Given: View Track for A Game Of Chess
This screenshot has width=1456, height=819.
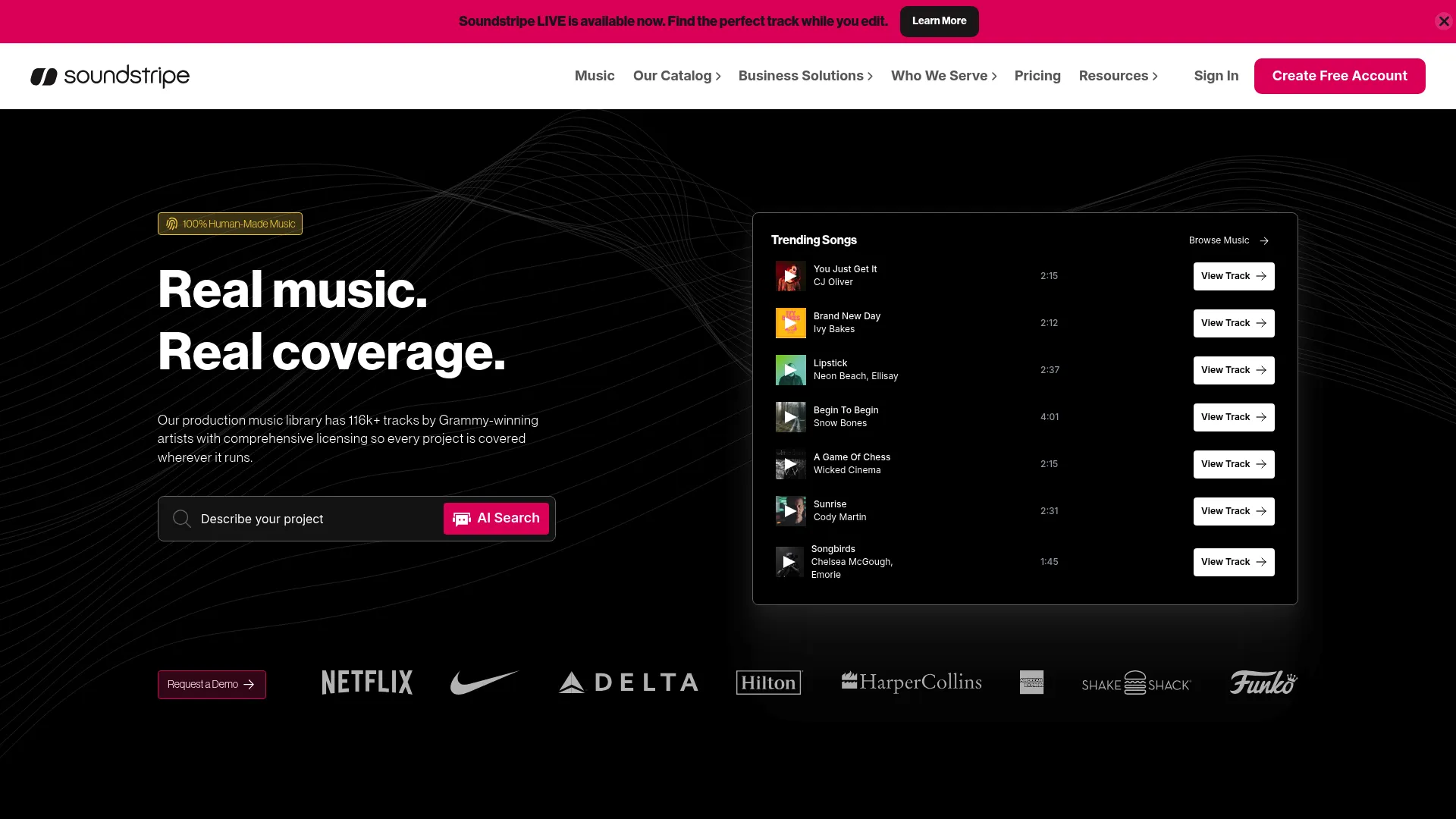Looking at the screenshot, I should pyautogui.click(x=1234, y=464).
